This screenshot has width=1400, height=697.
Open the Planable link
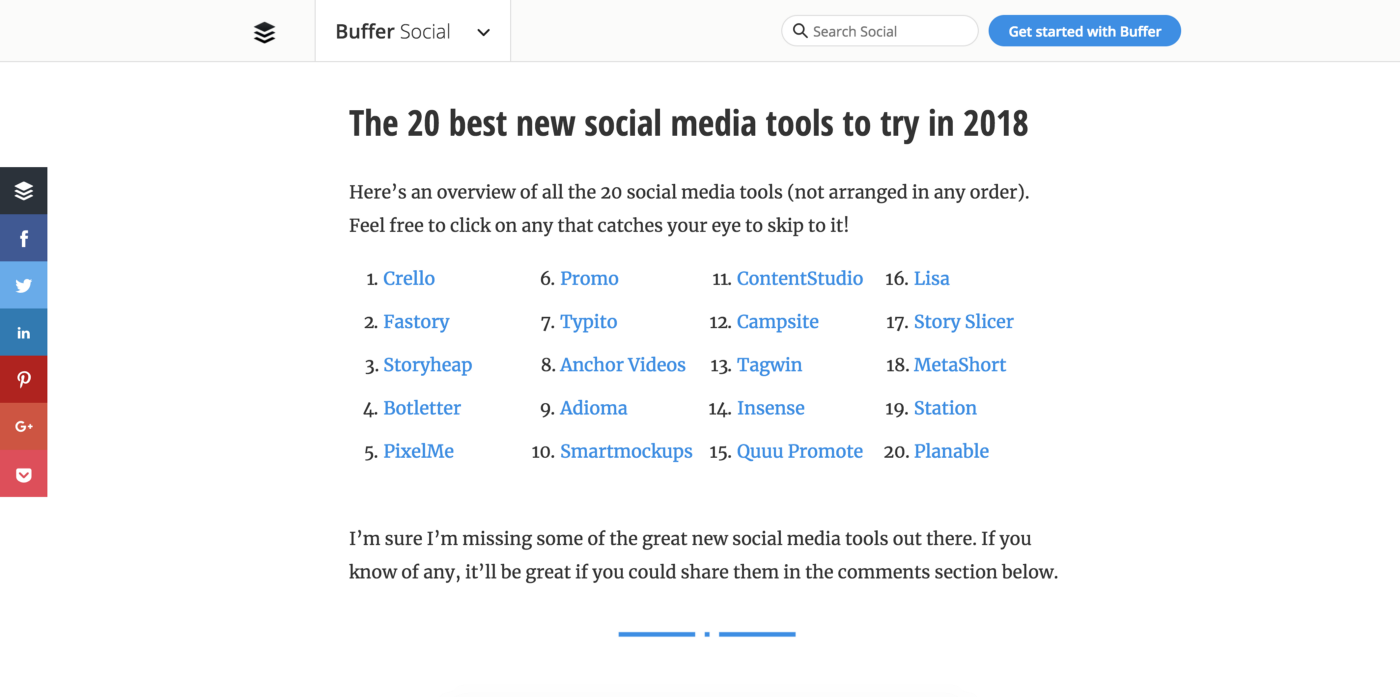point(951,451)
